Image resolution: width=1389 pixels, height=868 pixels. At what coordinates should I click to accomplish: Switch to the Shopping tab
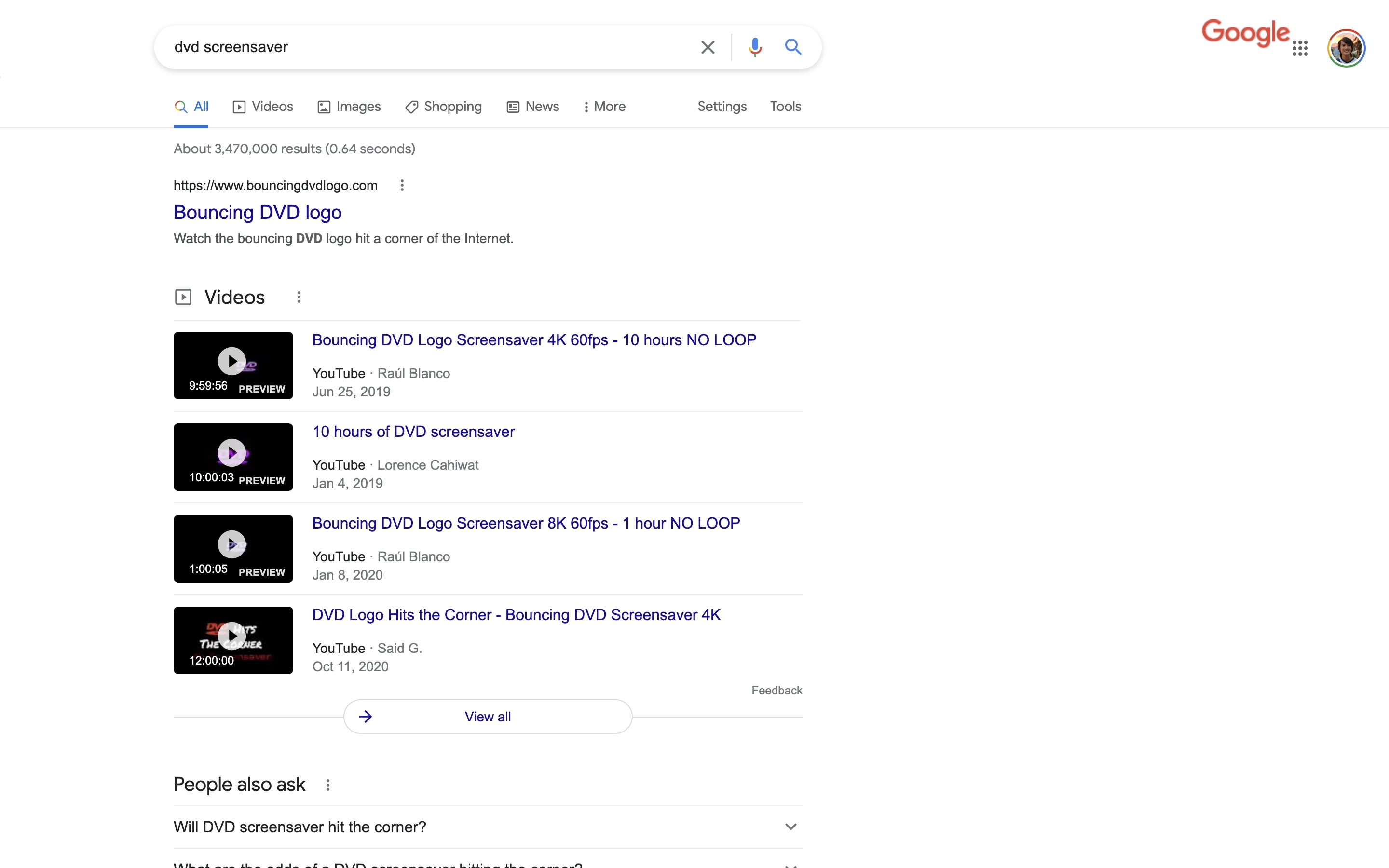point(443,107)
